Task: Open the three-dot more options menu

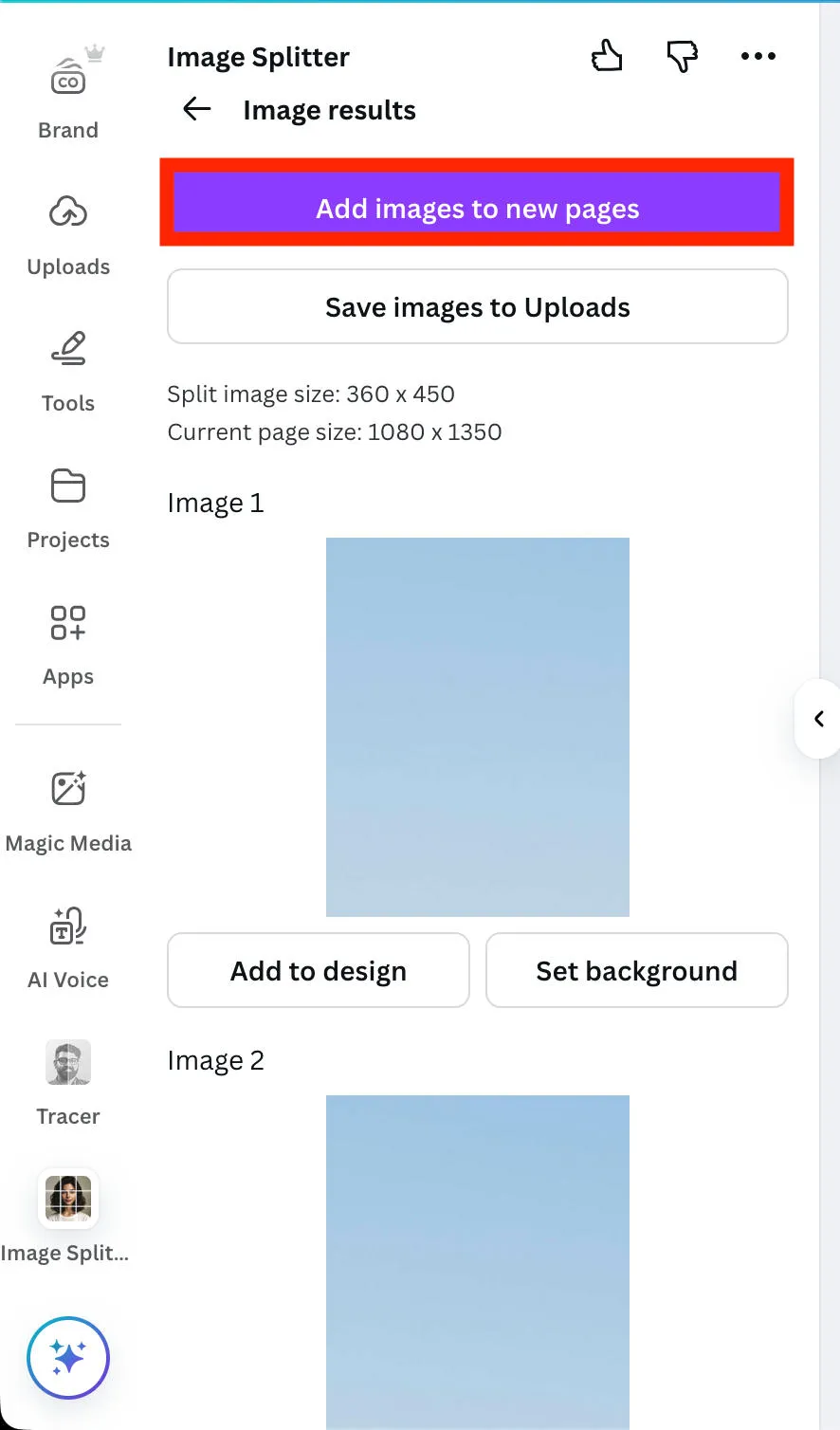Action: pos(758,57)
